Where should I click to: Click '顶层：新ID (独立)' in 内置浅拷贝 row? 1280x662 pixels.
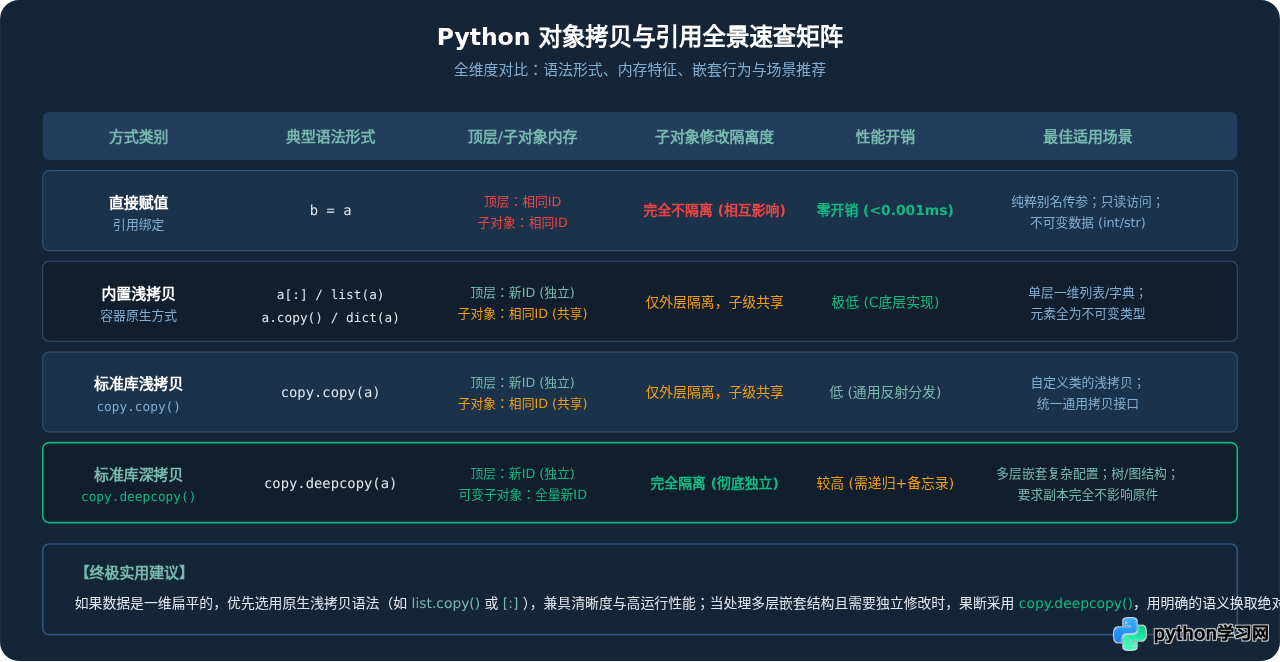pos(522,293)
